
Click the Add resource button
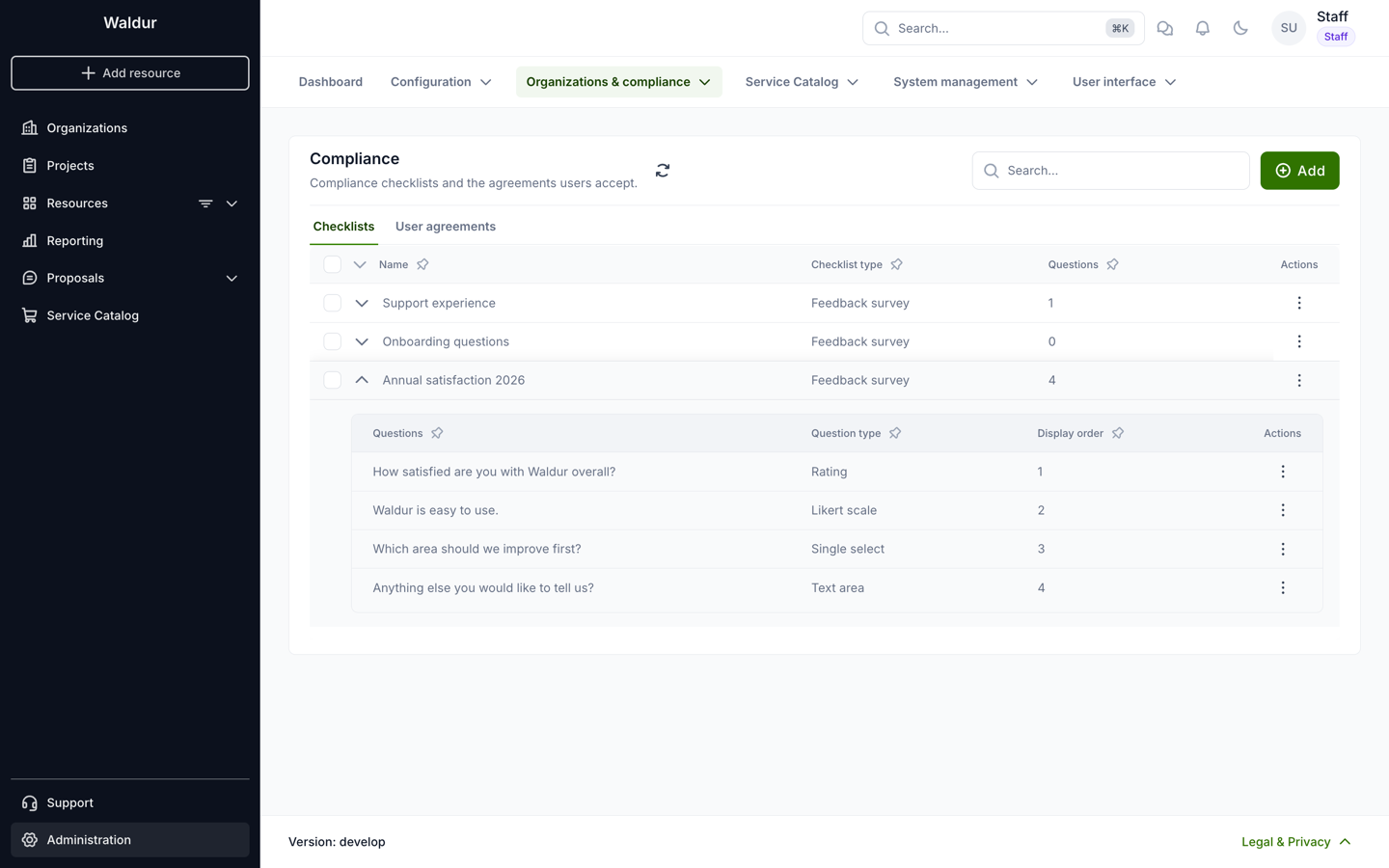pyautogui.click(x=130, y=73)
